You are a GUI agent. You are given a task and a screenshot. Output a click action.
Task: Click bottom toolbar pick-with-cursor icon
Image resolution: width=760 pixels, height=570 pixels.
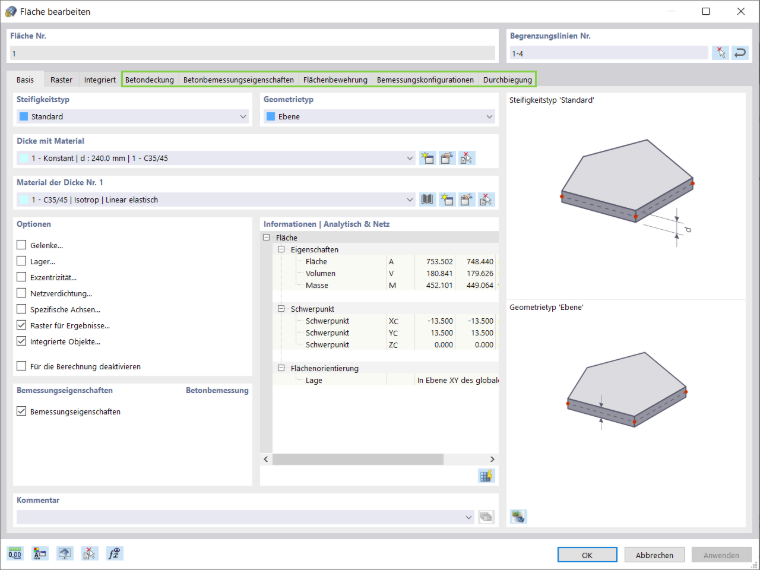[89, 553]
